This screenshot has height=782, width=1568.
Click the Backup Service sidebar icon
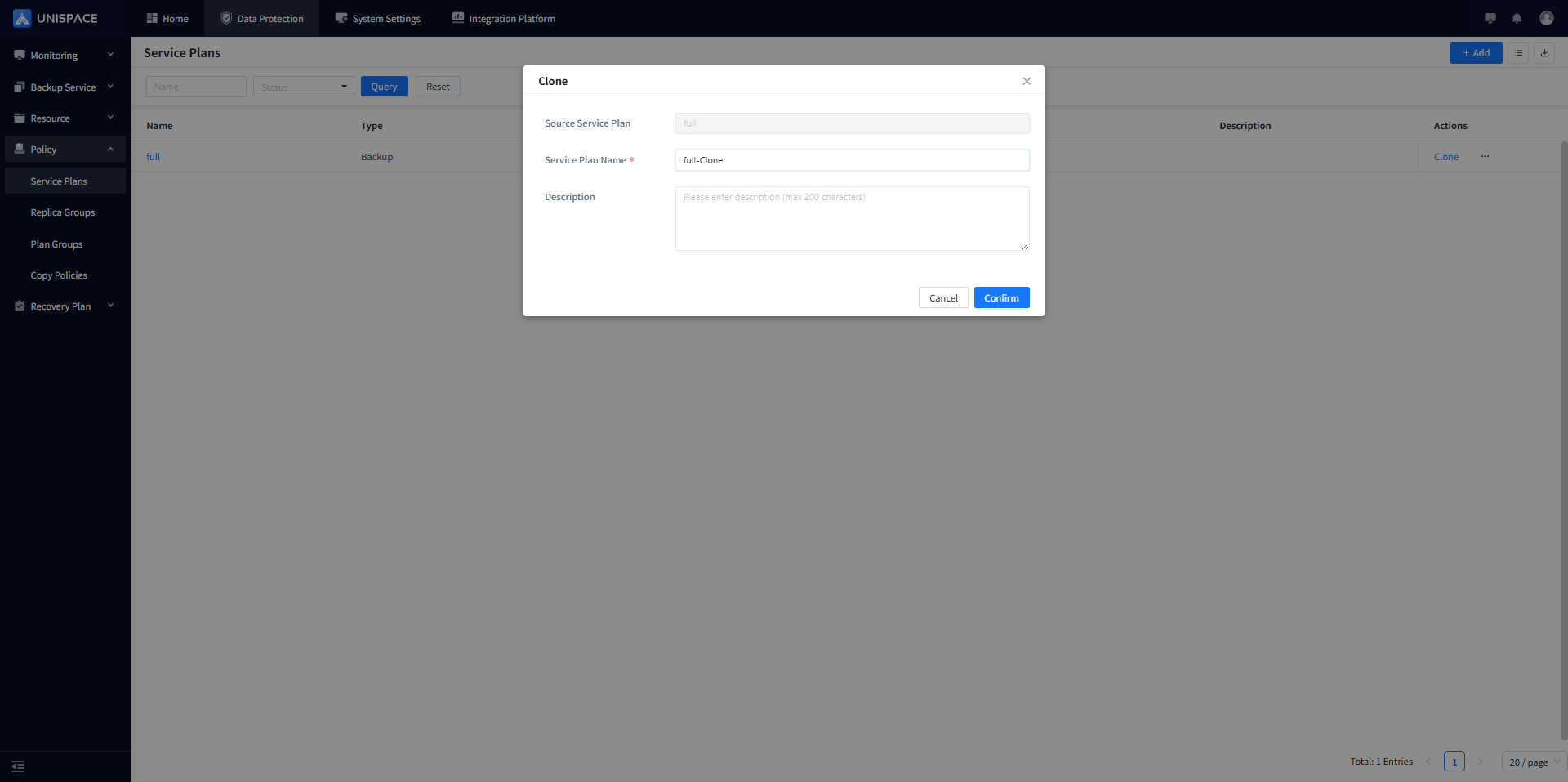click(x=20, y=87)
